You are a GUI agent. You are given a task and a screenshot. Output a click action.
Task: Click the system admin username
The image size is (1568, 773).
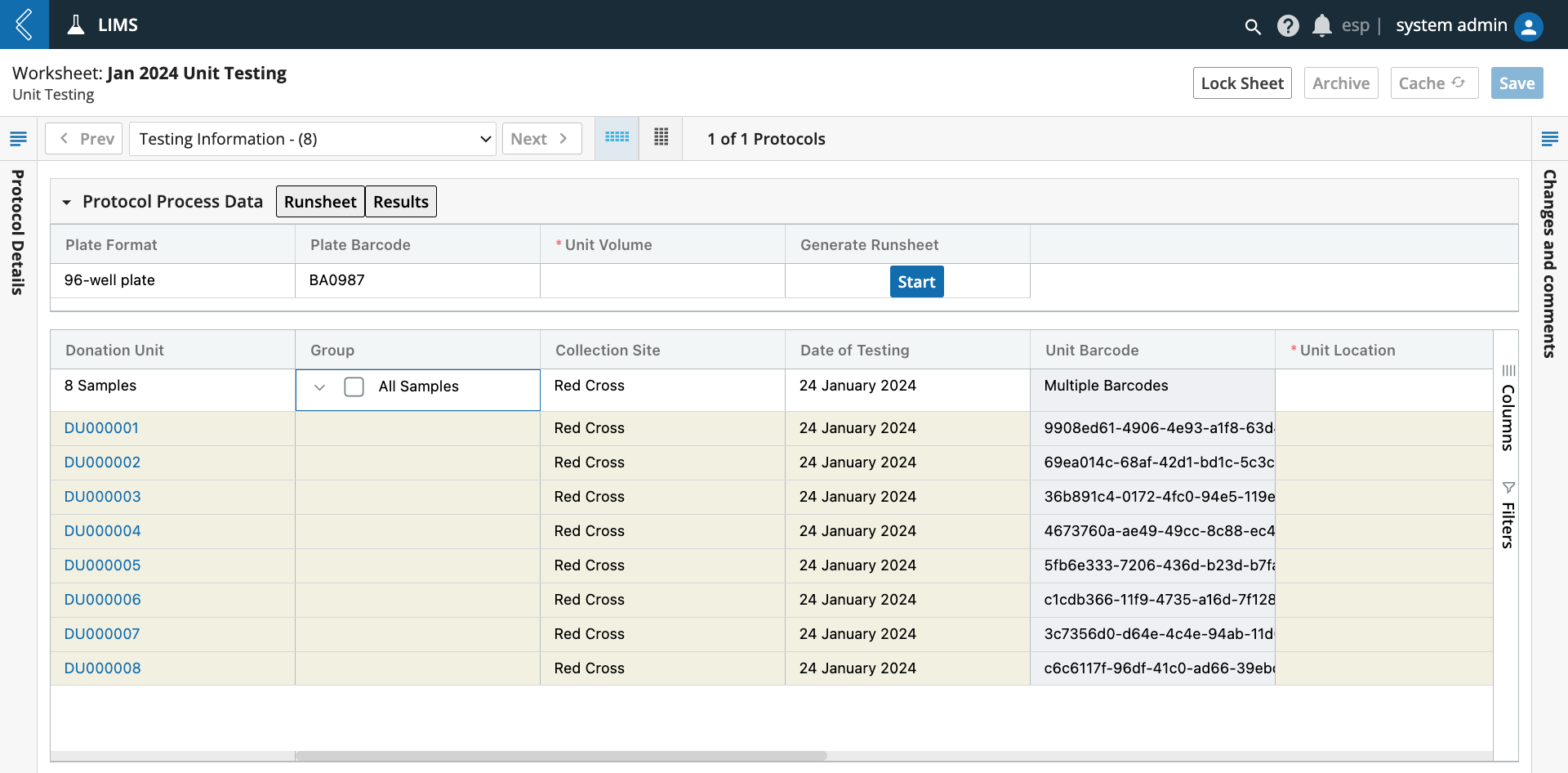[x=1451, y=25]
